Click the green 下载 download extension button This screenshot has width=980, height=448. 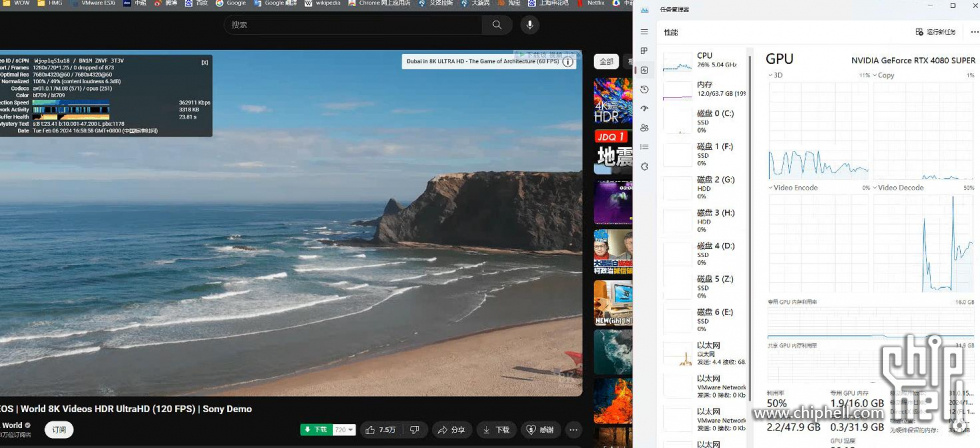[x=316, y=430]
